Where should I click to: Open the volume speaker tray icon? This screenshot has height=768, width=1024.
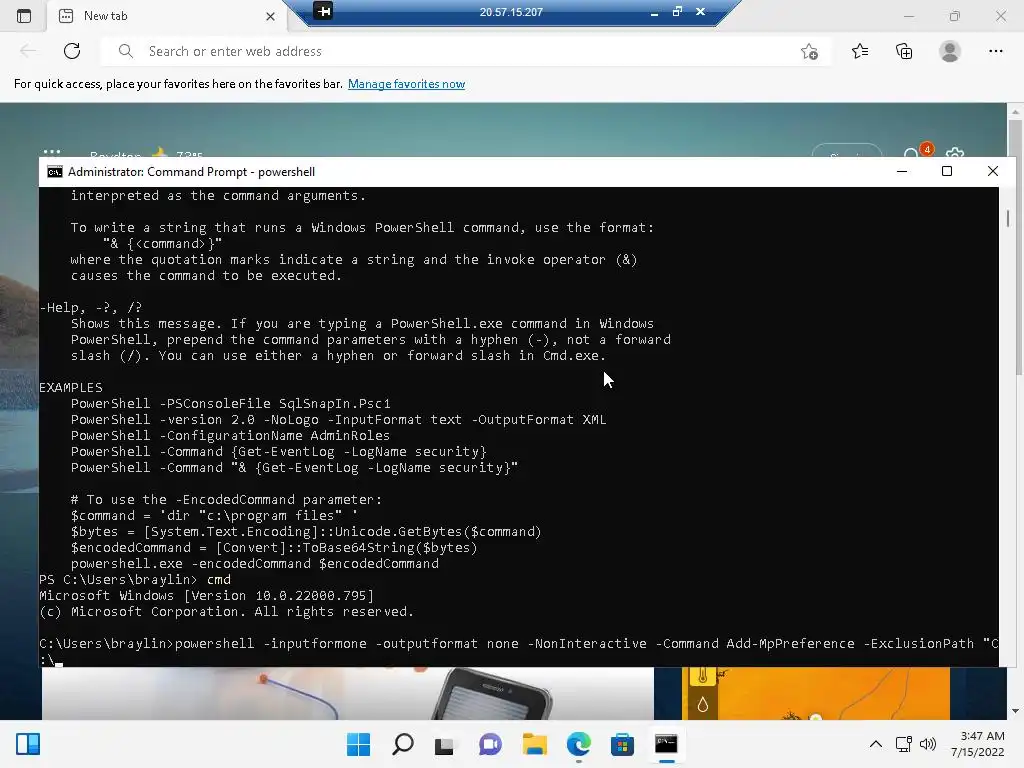927,744
